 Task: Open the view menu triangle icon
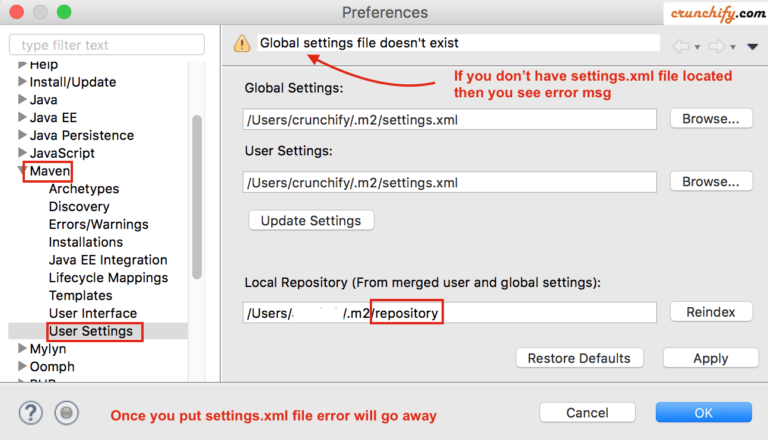coord(752,46)
